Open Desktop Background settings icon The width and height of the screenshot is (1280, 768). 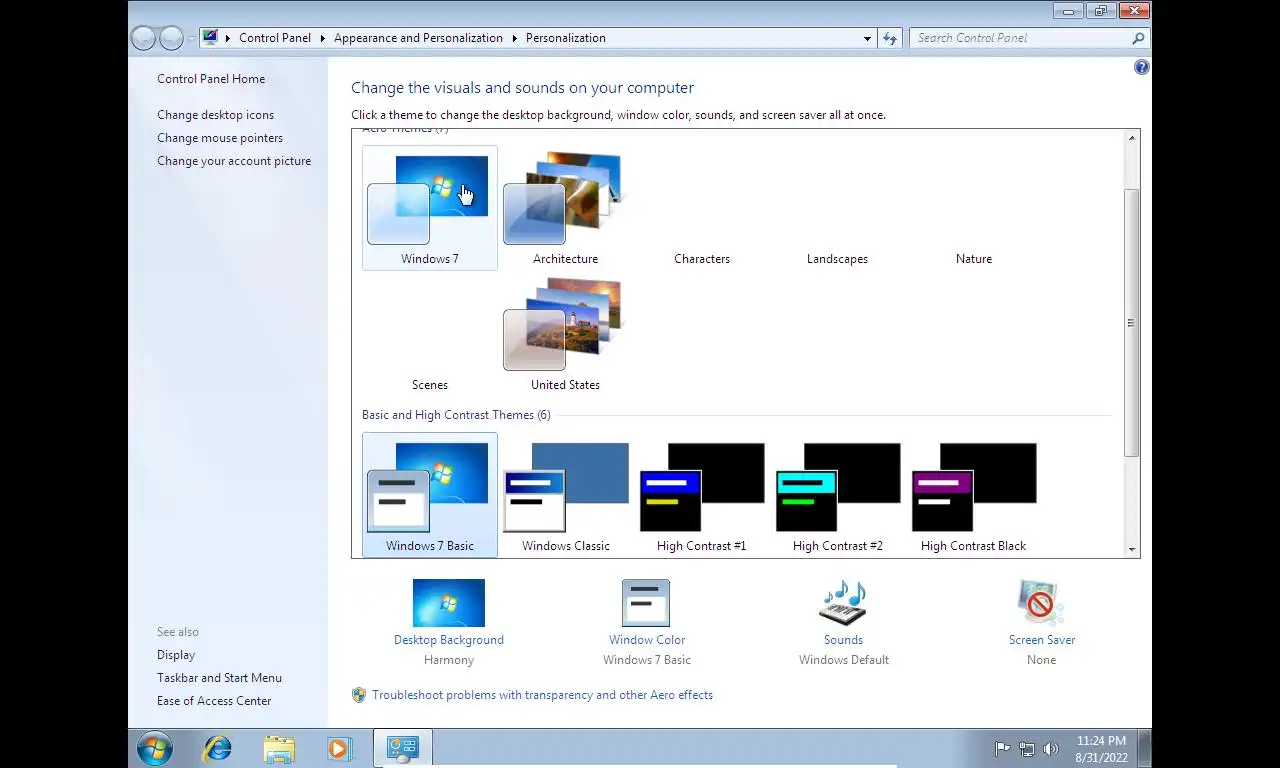click(x=449, y=603)
